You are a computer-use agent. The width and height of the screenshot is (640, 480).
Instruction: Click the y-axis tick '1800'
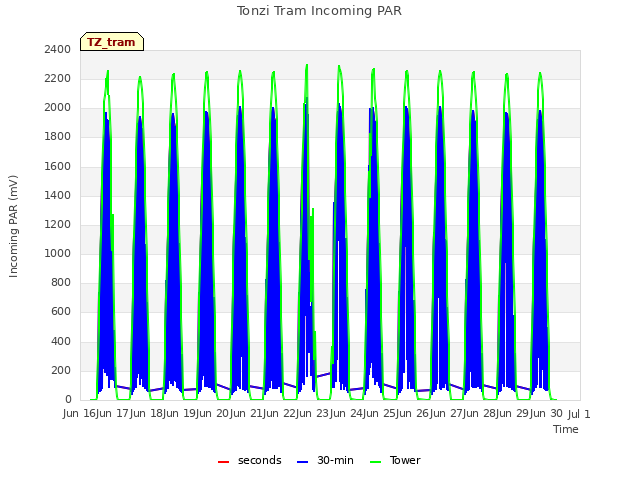tap(58, 137)
